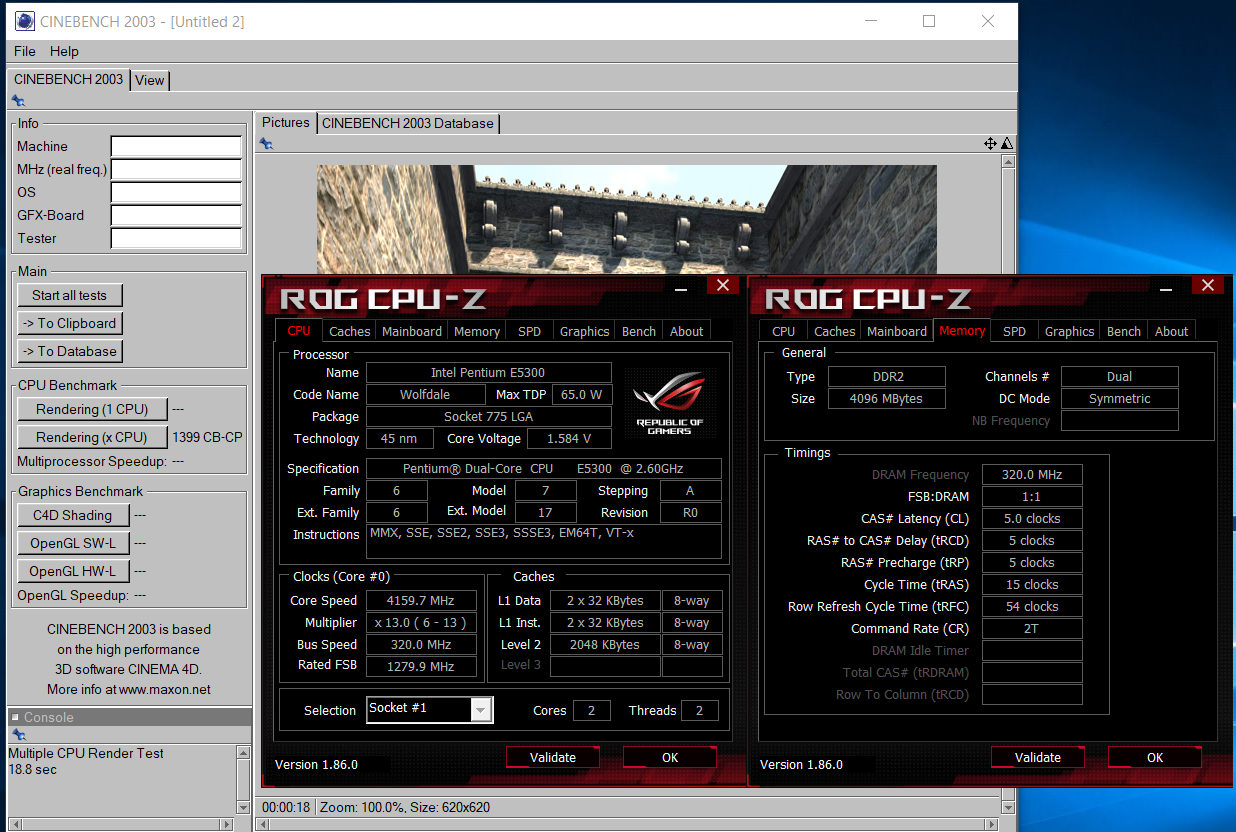The height and width of the screenshot is (832, 1236).
Task: Click the To Database button
Action: (69, 351)
